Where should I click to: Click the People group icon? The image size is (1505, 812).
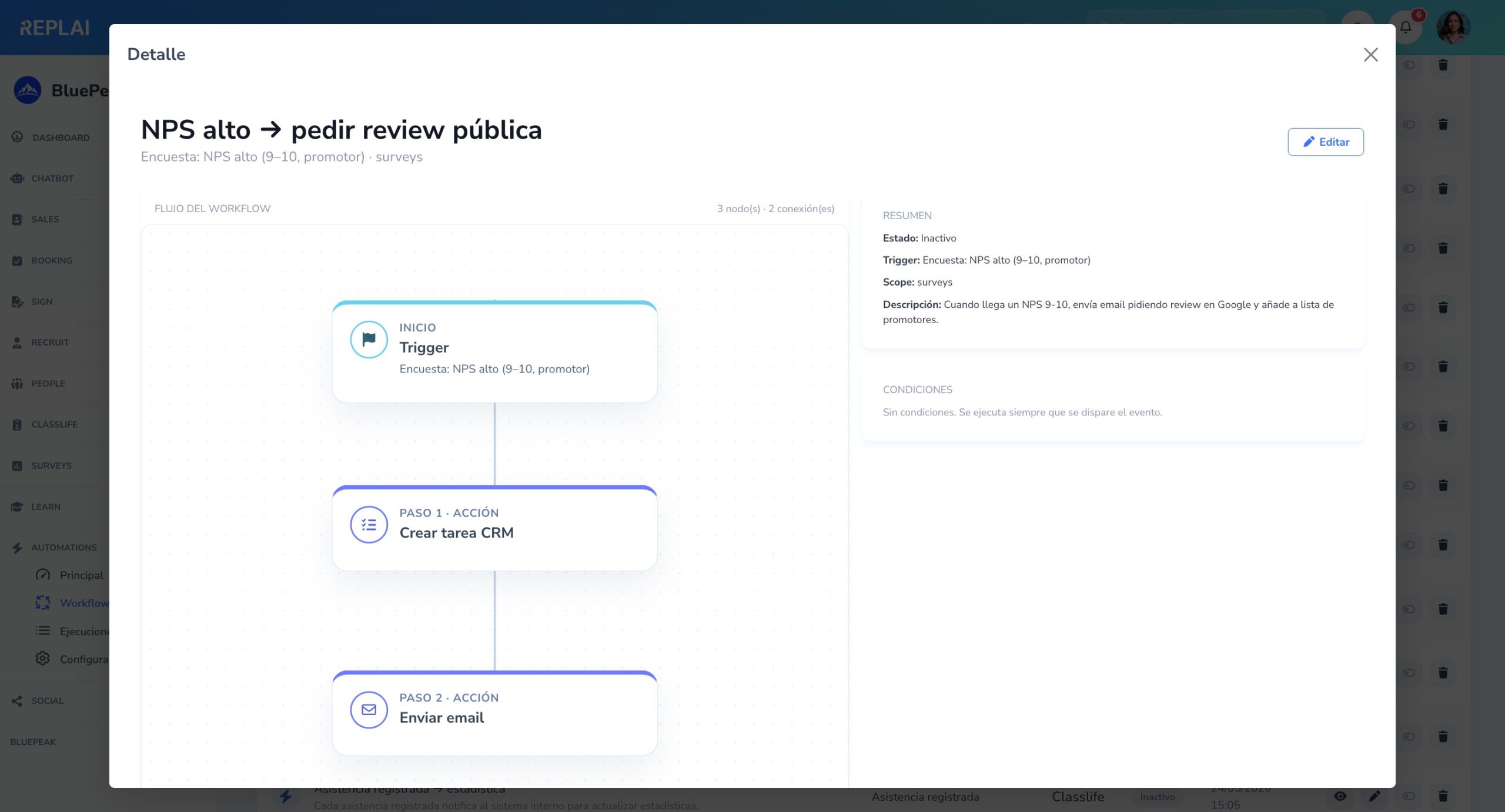pos(17,384)
